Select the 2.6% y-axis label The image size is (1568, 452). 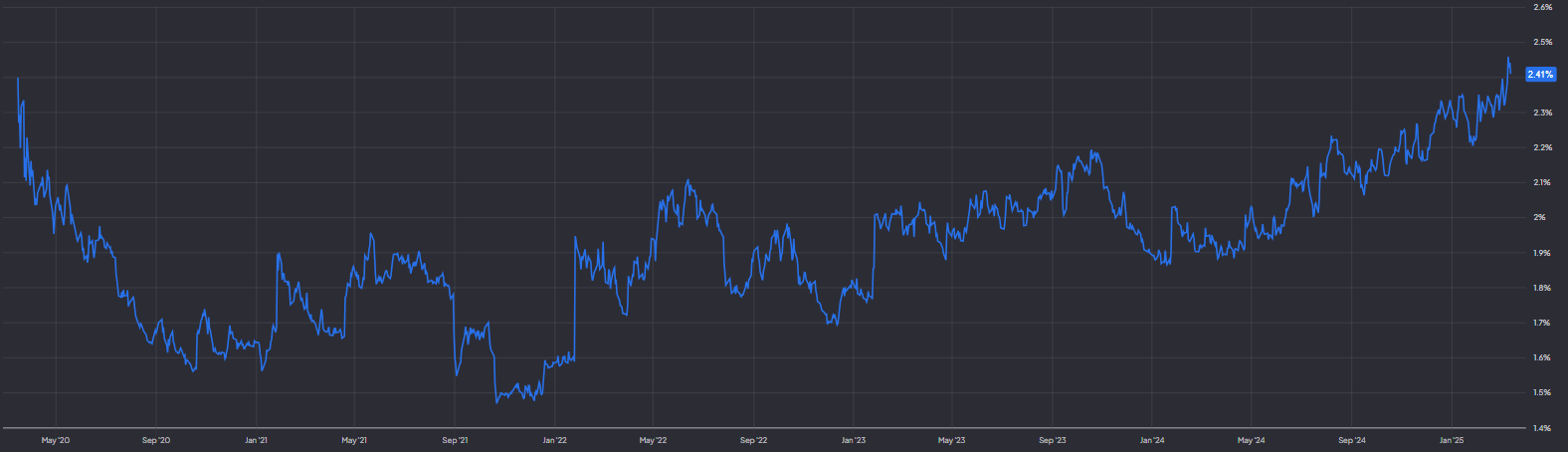pyautogui.click(x=1542, y=7)
